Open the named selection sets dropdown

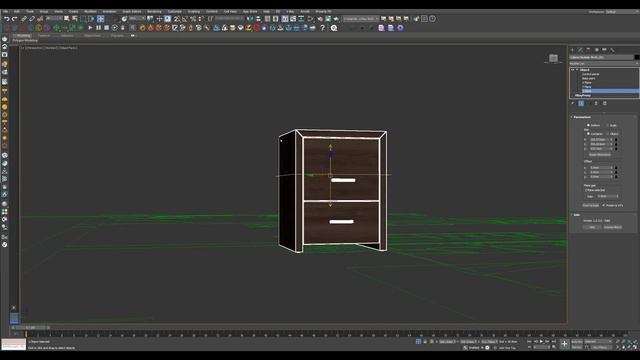229,19
